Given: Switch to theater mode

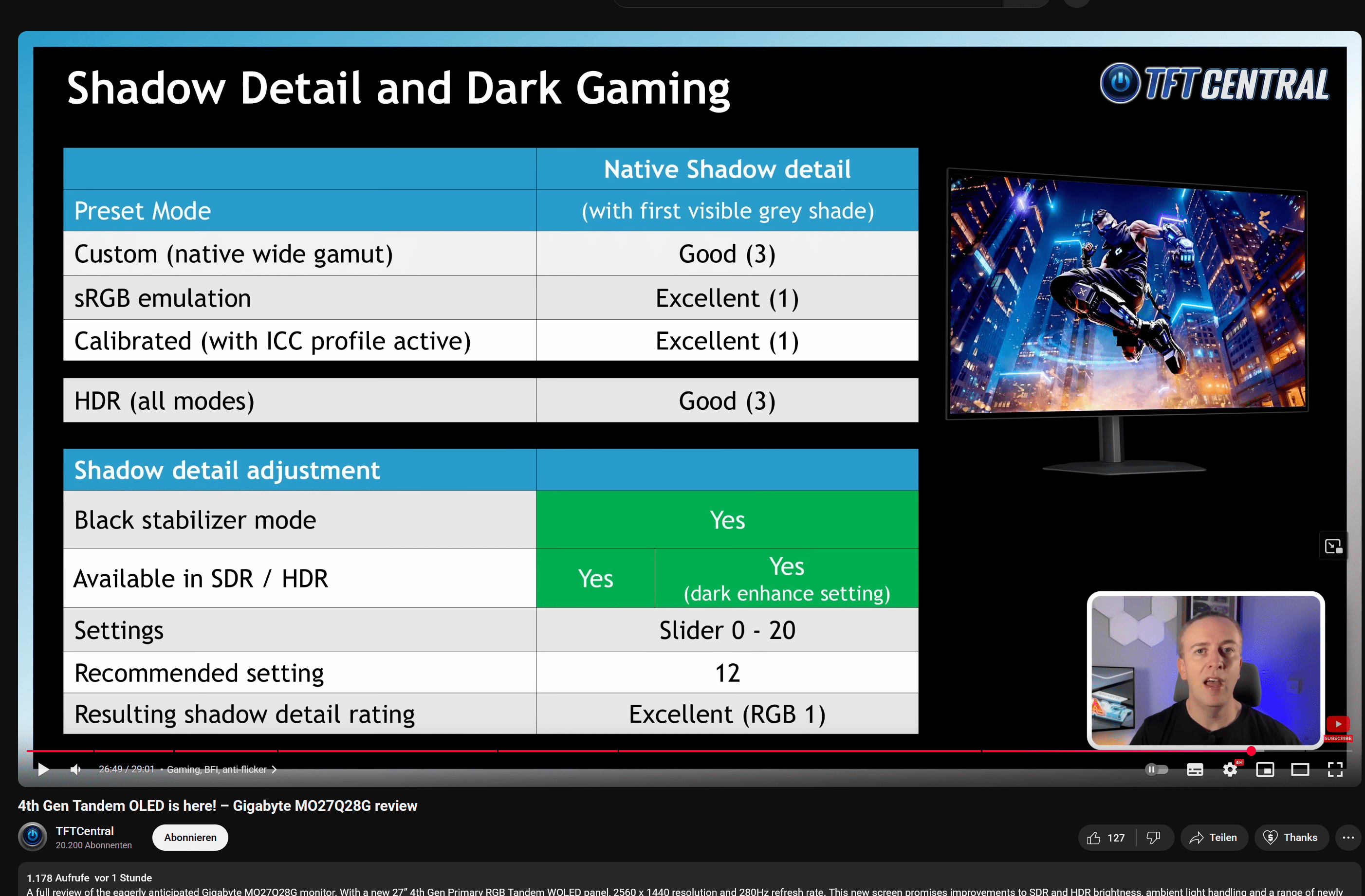Looking at the screenshot, I should 1300,769.
